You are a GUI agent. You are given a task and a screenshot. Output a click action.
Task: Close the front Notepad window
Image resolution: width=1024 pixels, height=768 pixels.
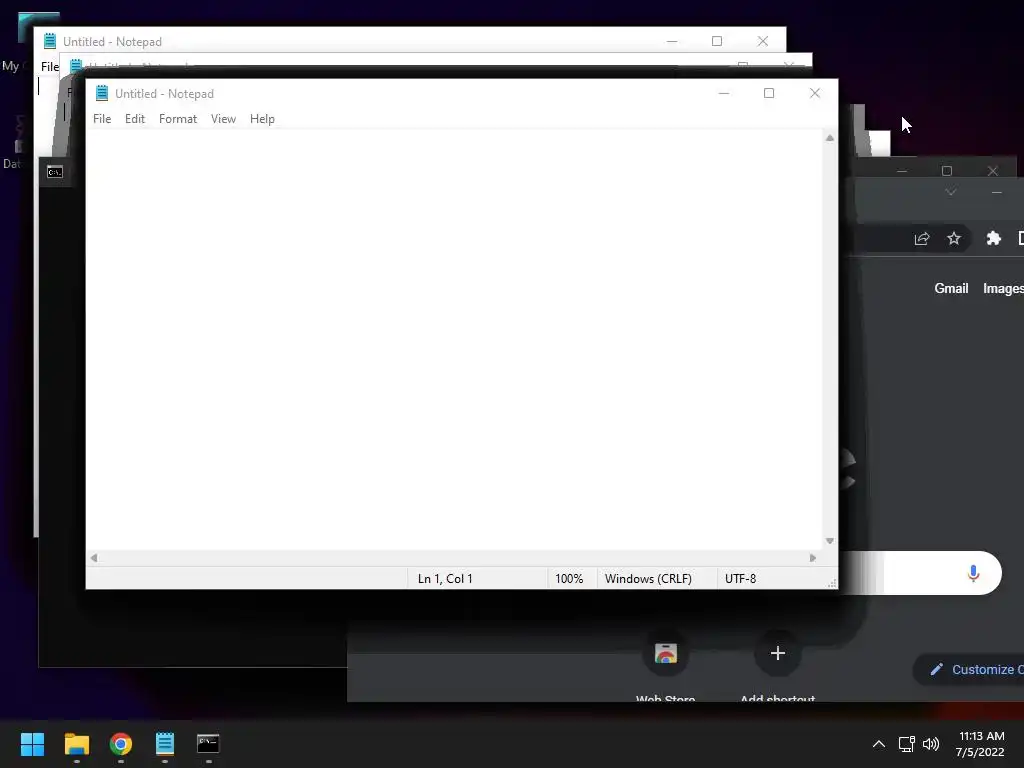pyautogui.click(x=814, y=93)
